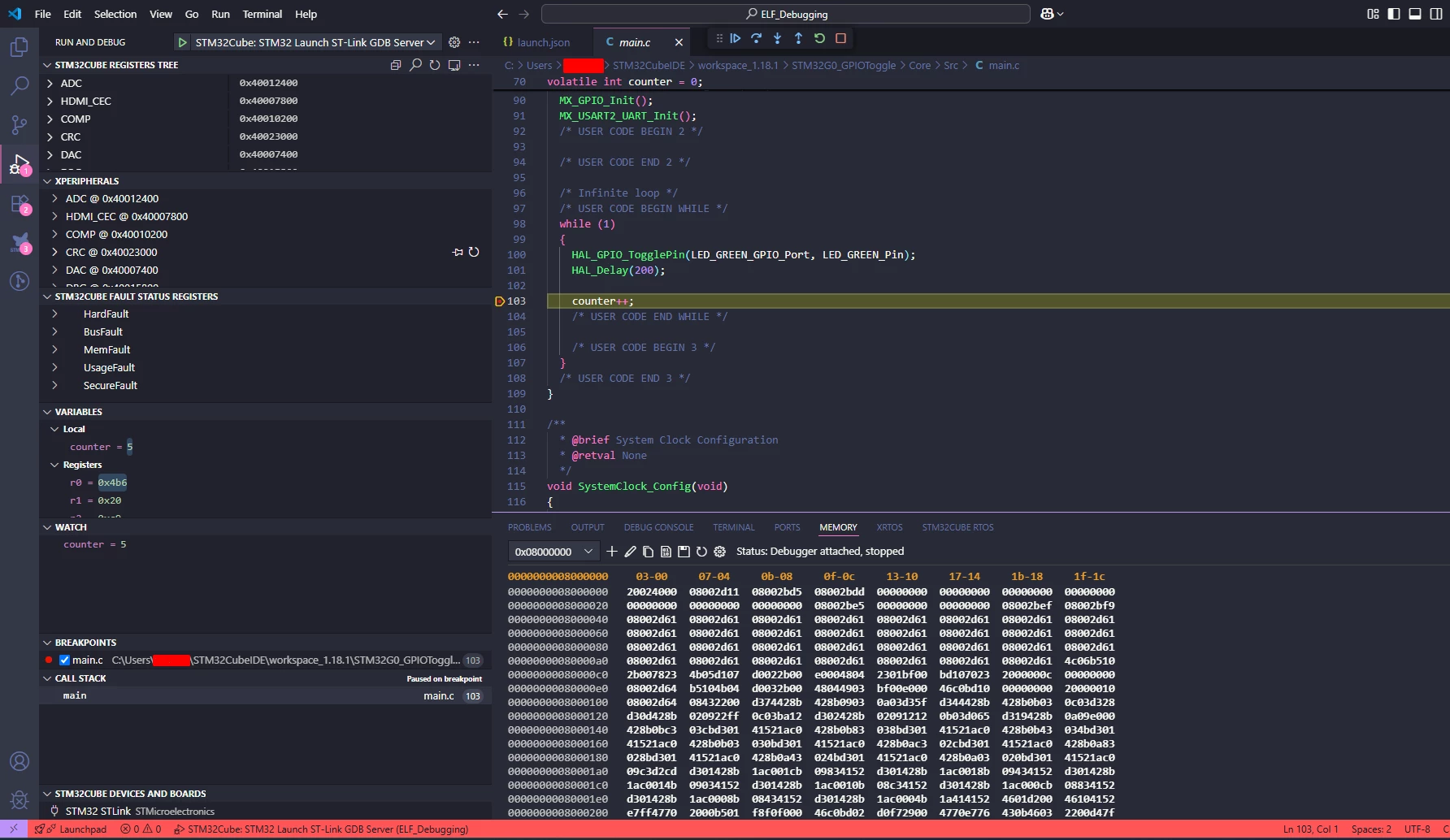Toggle the bottom panel layout
This screenshot has height=840, width=1450.
[x=1415, y=14]
